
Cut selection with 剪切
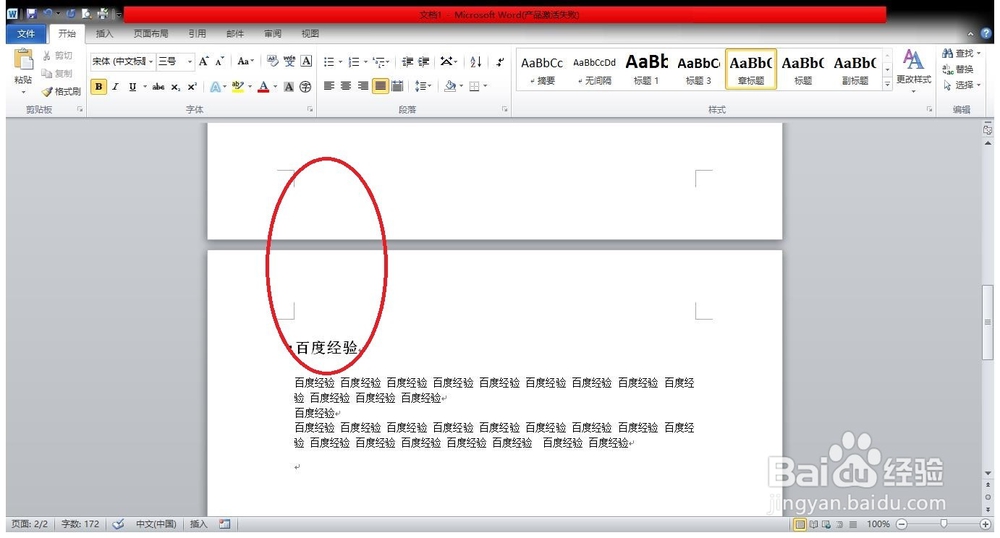click(x=58, y=56)
